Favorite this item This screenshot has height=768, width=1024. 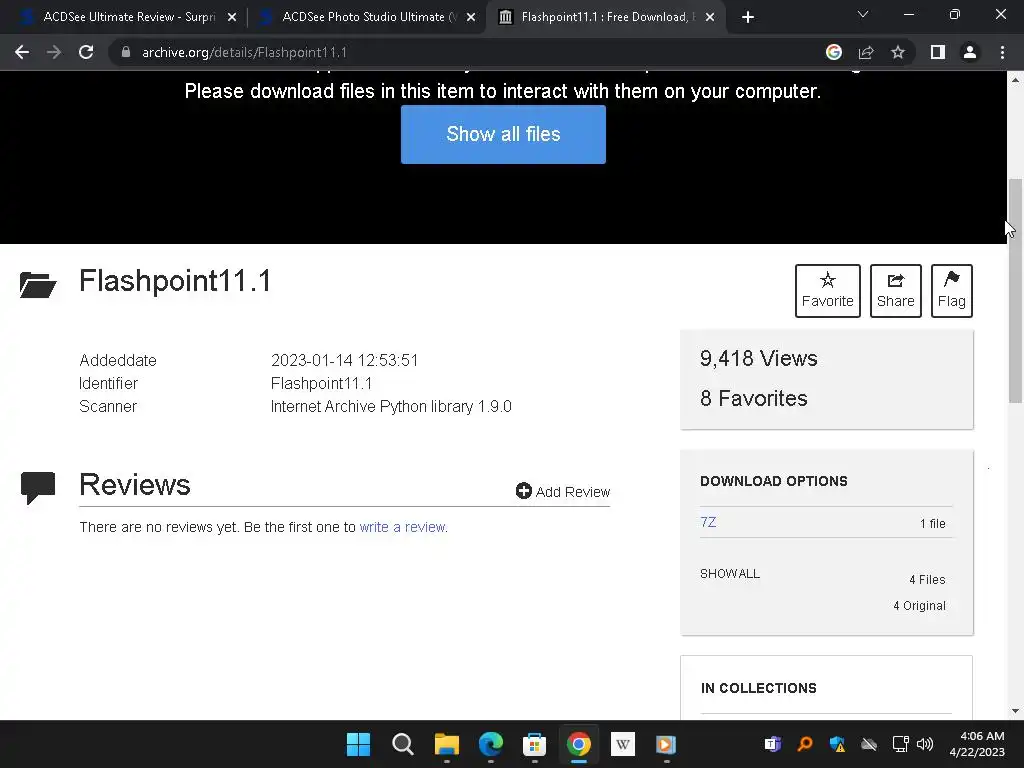(827, 291)
